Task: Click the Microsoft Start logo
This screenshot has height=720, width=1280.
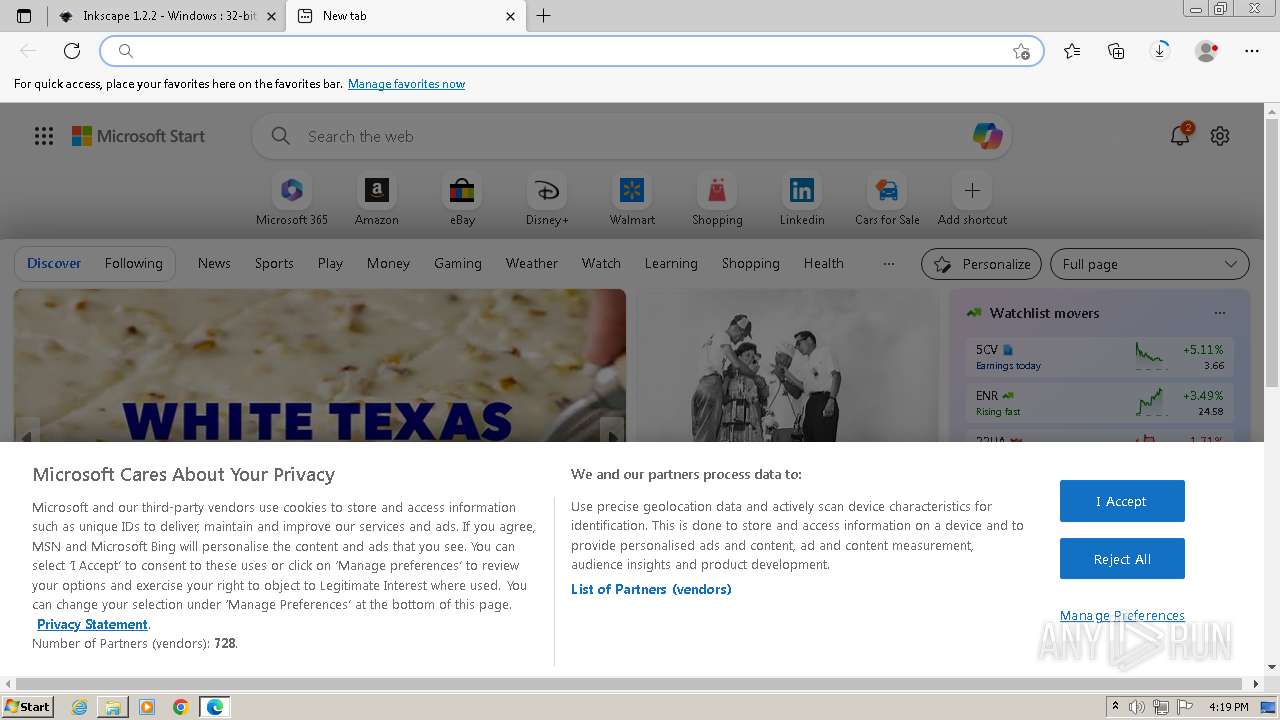Action: pyautogui.click(x=138, y=136)
